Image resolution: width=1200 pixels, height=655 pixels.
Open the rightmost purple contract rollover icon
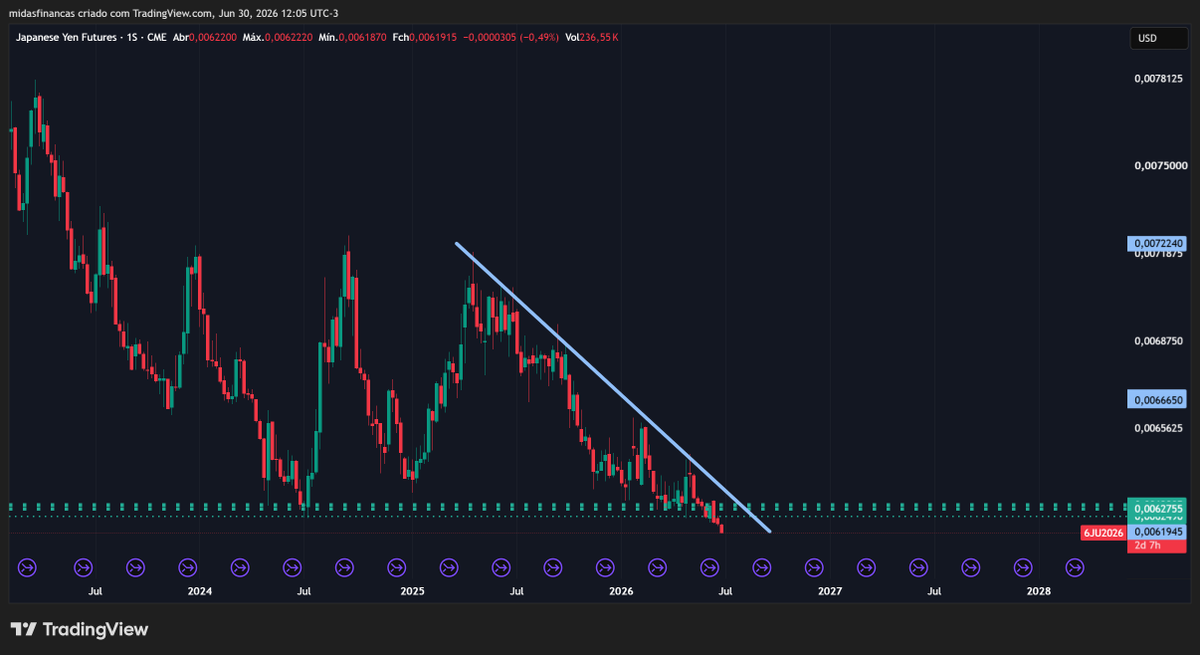1074,568
